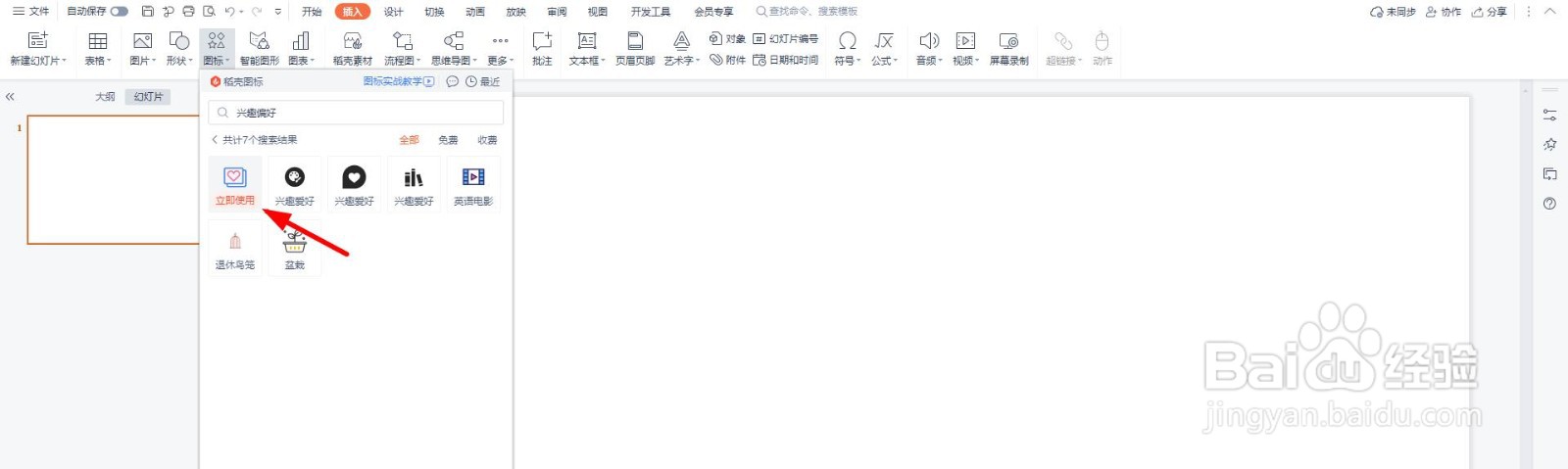Image resolution: width=1568 pixels, height=469 pixels.
Task: Click the 未同步 cloud sync status
Action: tap(1393, 12)
